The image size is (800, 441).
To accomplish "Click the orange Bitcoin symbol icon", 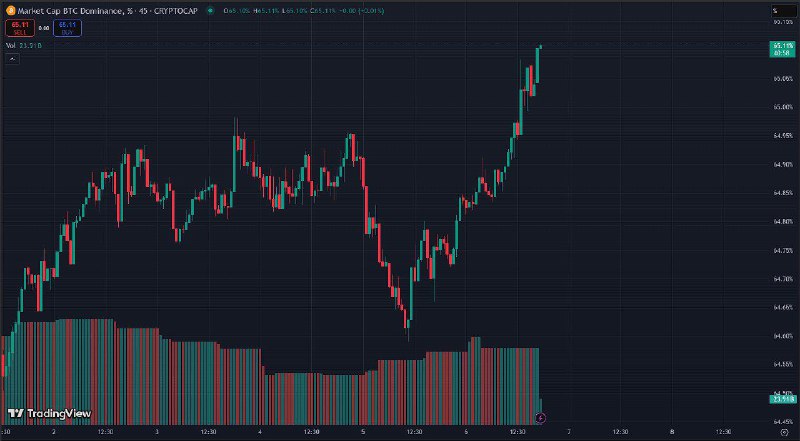I will pyautogui.click(x=10, y=10).
